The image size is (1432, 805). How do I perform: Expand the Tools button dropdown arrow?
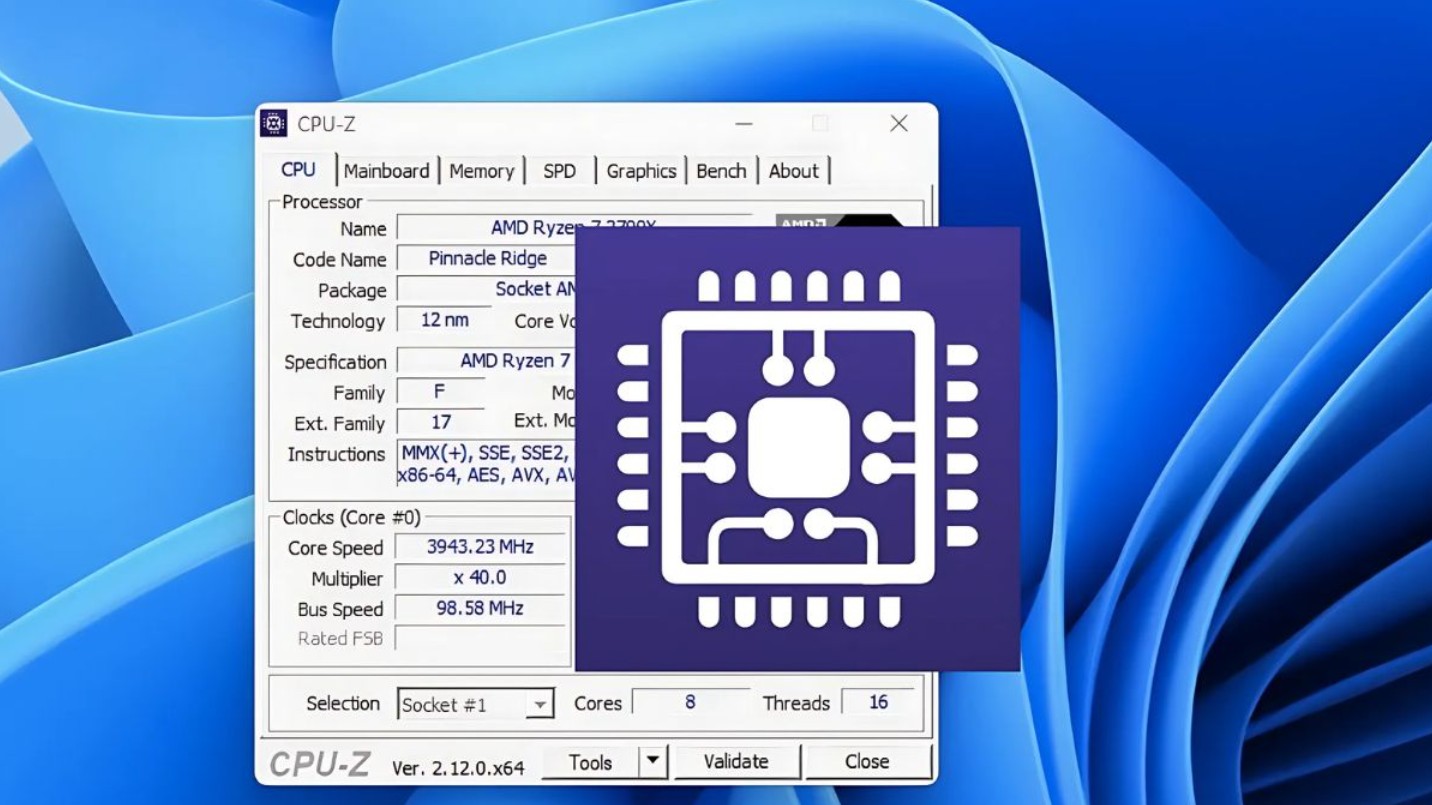coord(653,762)
